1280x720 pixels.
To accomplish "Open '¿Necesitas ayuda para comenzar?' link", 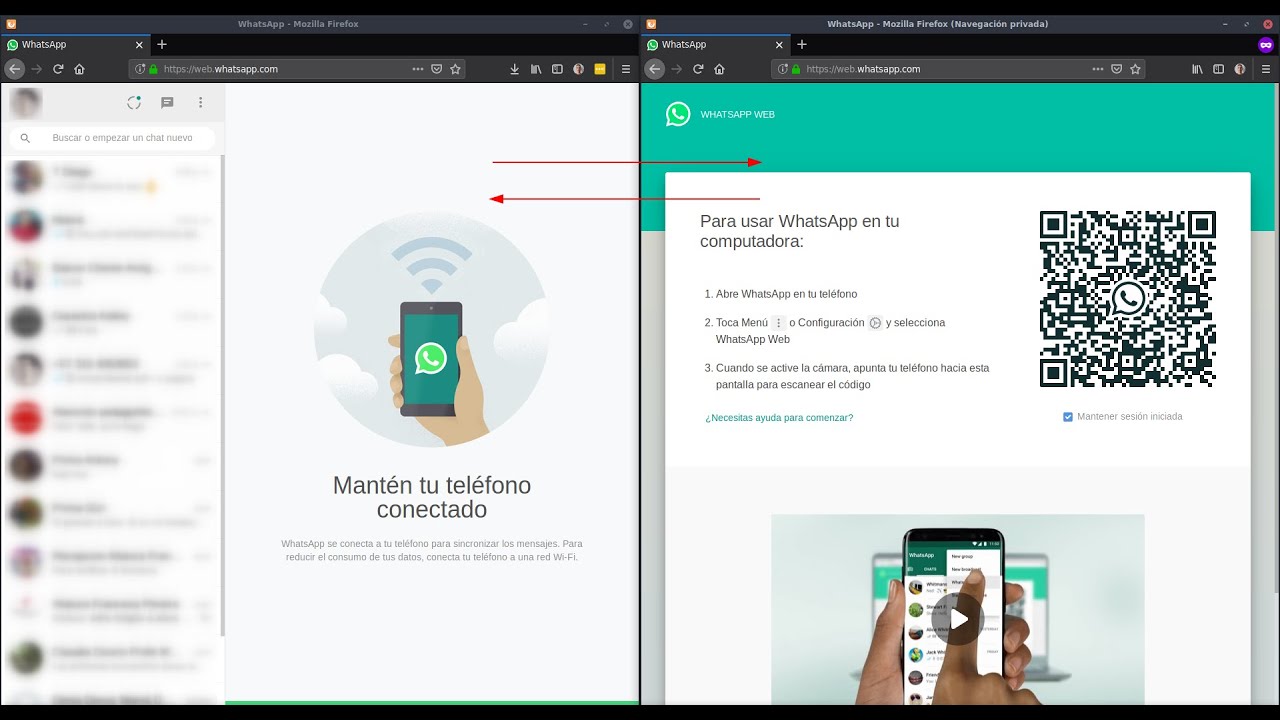I will (x=779, y=418).
